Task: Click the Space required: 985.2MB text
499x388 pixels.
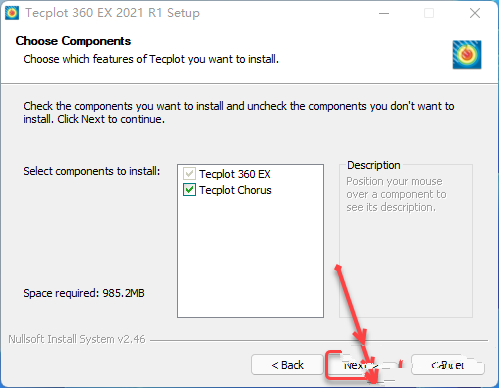Action: pos(84,293)
